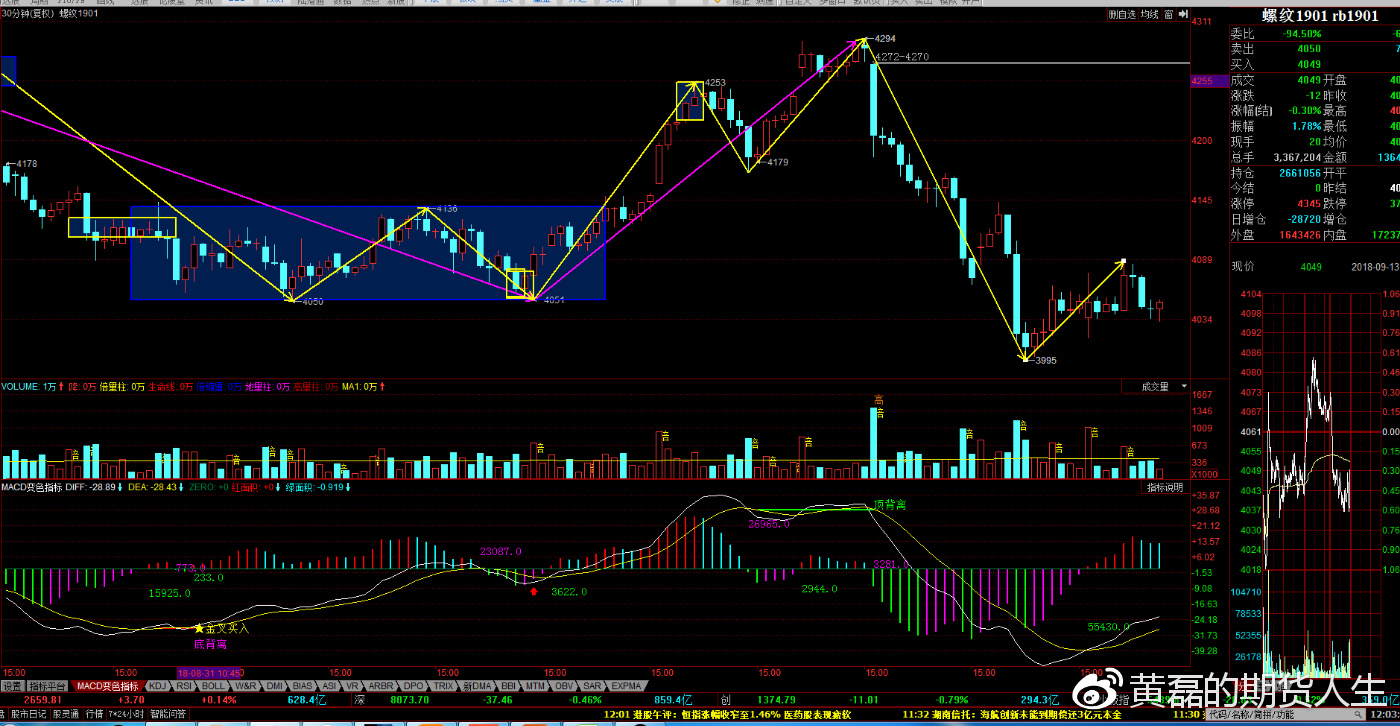Click the 4294 peak price marker
Viewport: 1400px width, 726px height.
tap(884, 38)
